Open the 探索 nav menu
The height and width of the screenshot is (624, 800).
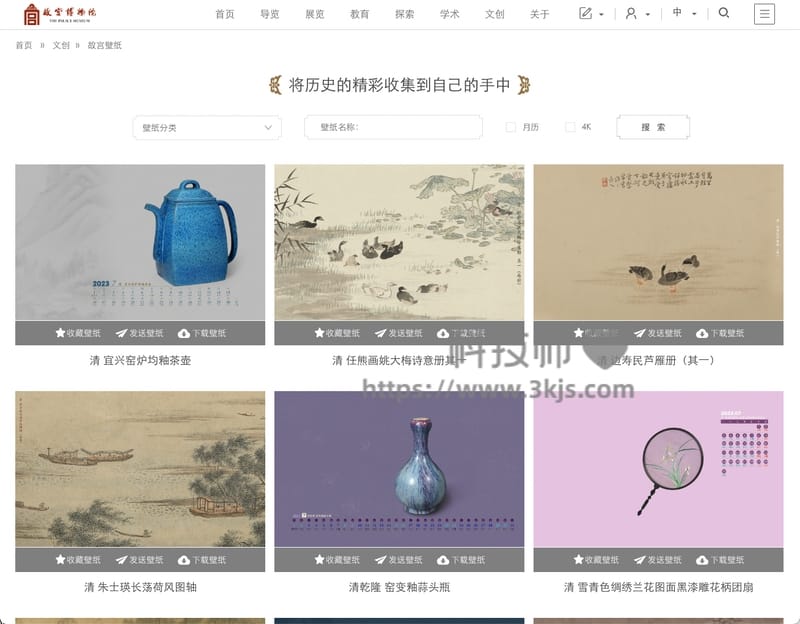click(404, 14)
